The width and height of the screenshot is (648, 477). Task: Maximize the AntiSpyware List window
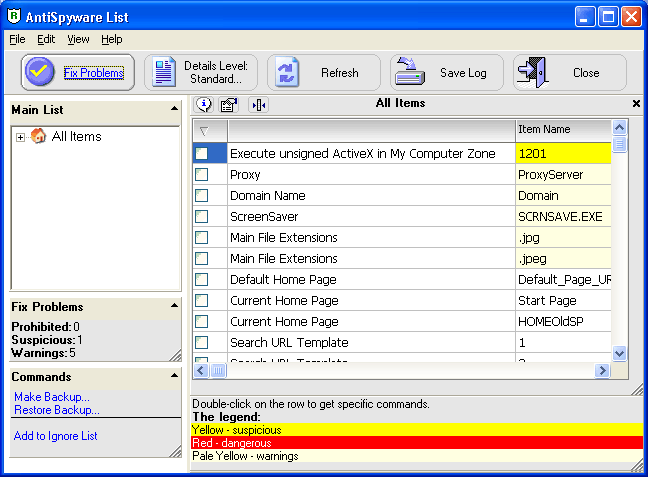click(x=608, y=17)
